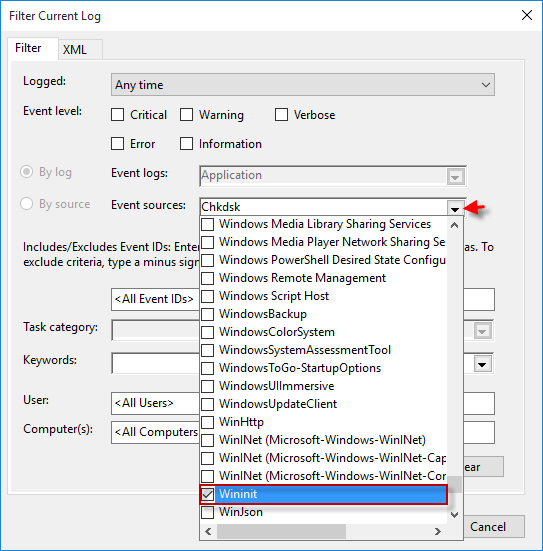Check the WinINet-Cor source entry
This screenshot has height=551, width=543.
coord(208,476)
